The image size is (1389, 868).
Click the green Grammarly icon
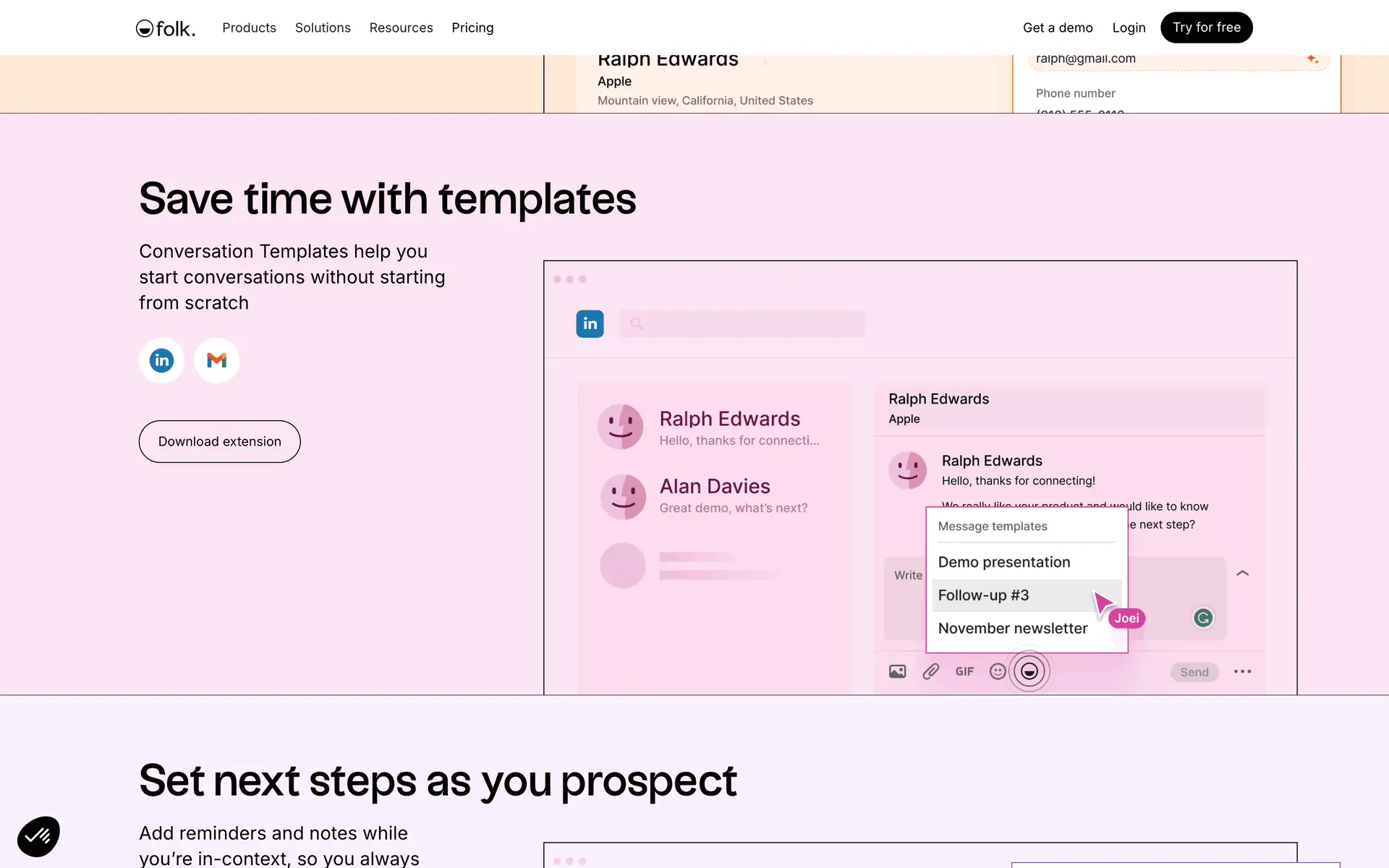coord(1202,618)
